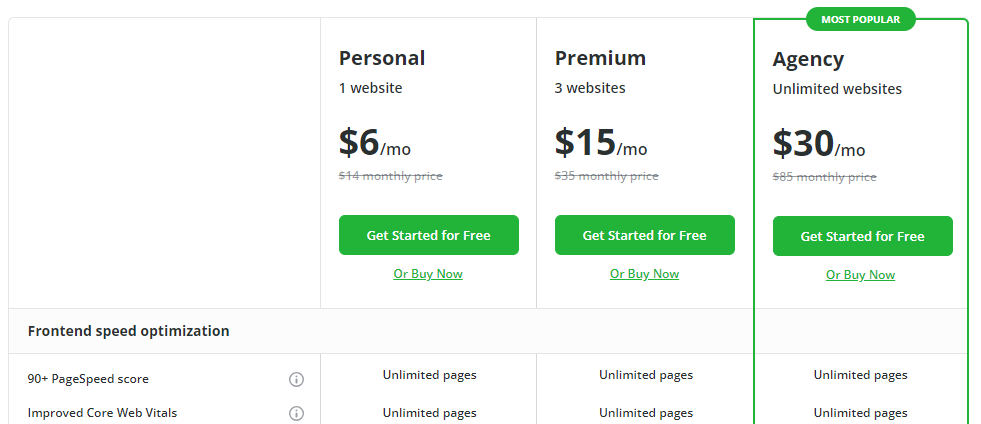Follow Or Buy Now link under Personal
This screenshot has height=424, width=981.
click(428, 274)
